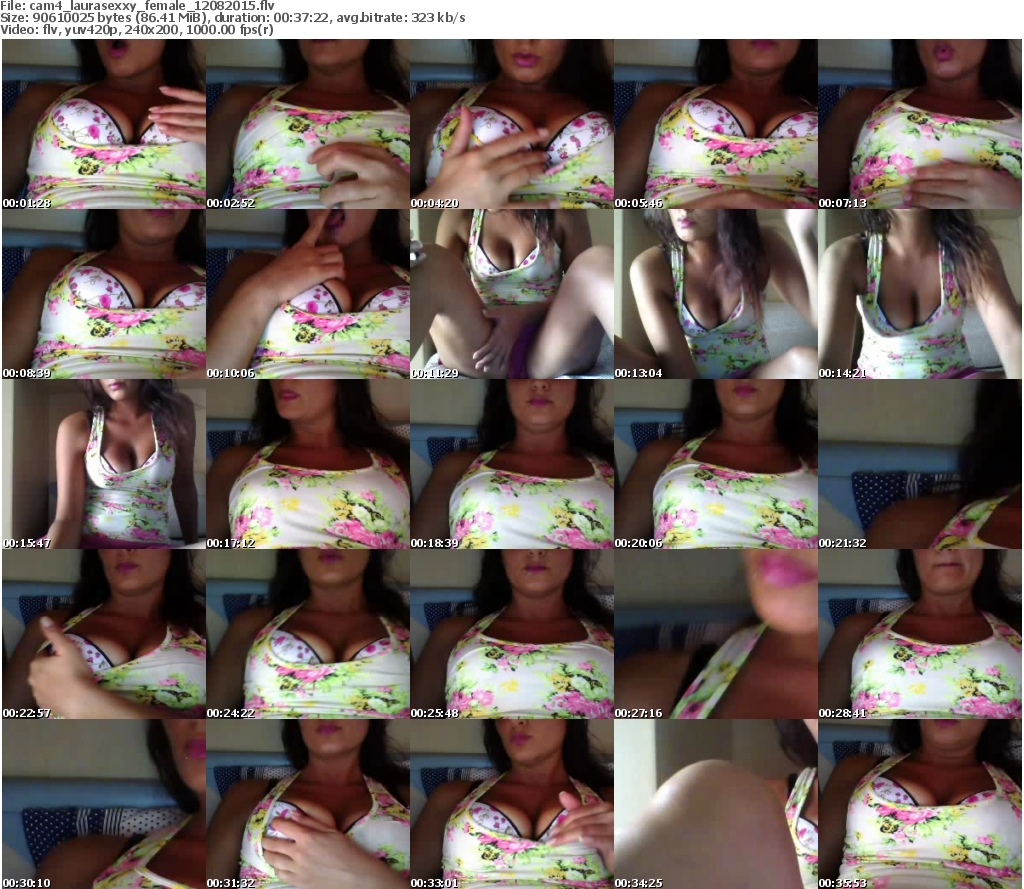The height and width of the screenshot is (889, 1024).
Task: Choose the thumbnail at timestamp 00:07:13
Action: pos(920,124)
